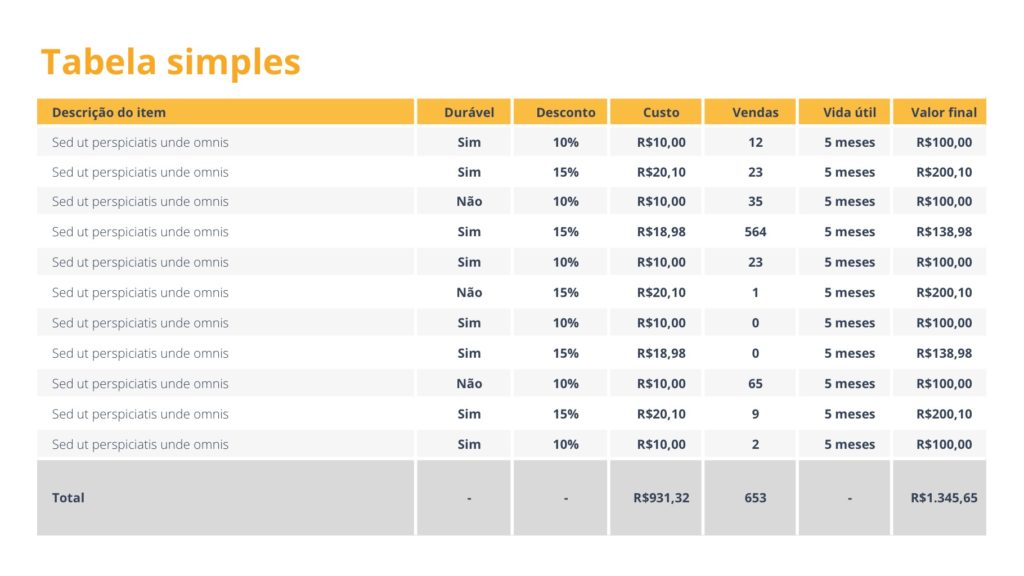
Task: Select the "Vendas" column header
Action: (755, 112)
